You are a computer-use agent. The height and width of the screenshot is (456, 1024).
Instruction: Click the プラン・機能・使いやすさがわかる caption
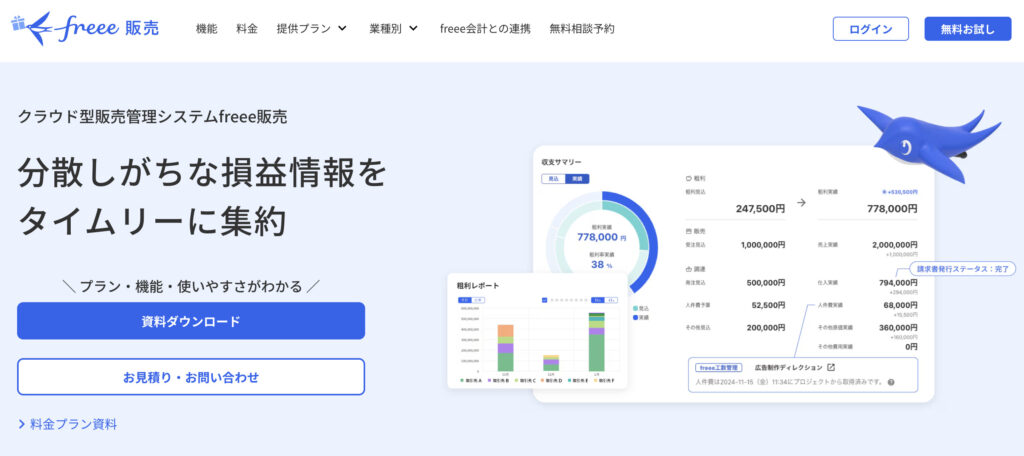(191, 286)
